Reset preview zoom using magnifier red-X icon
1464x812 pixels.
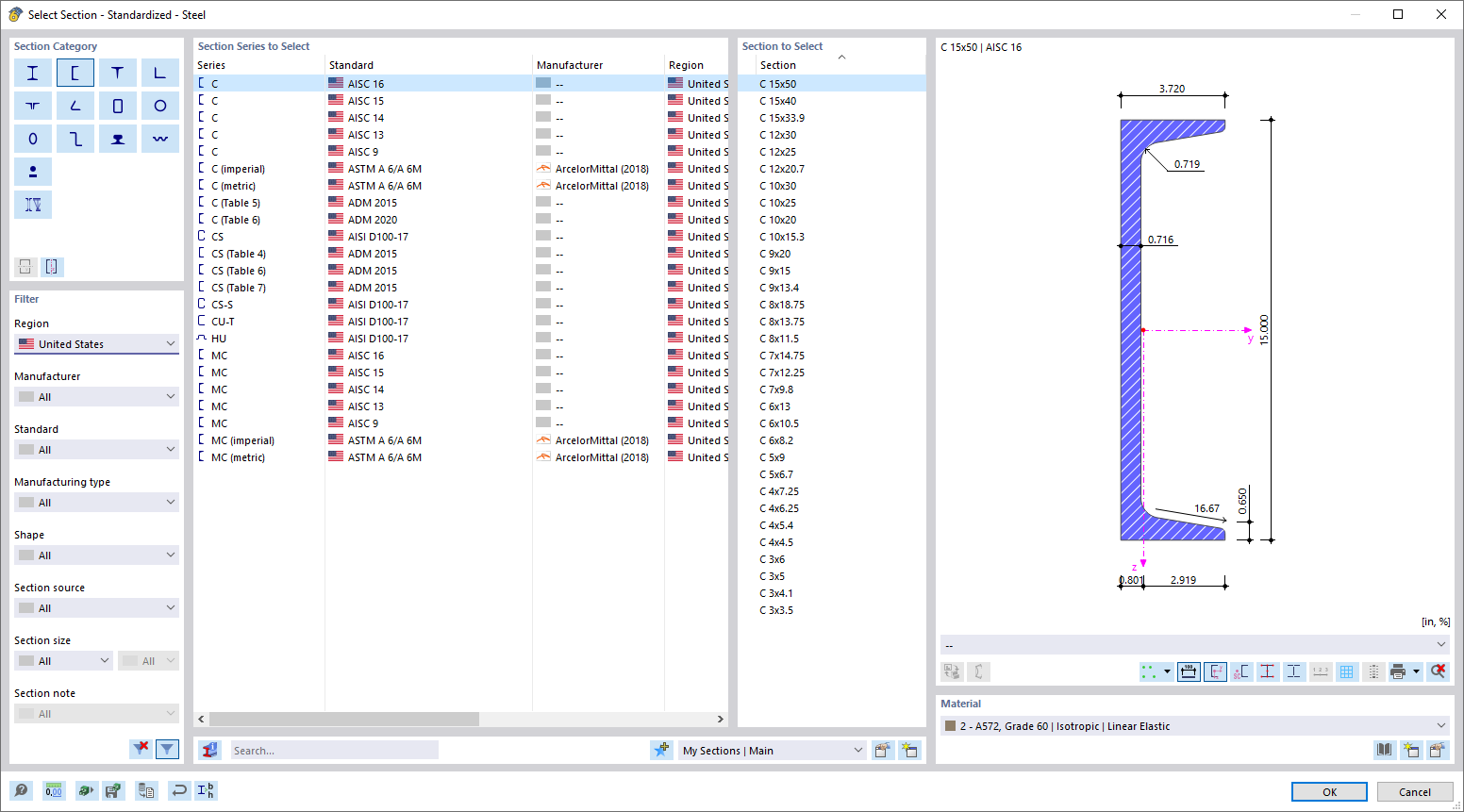[x=1438, y=671]
